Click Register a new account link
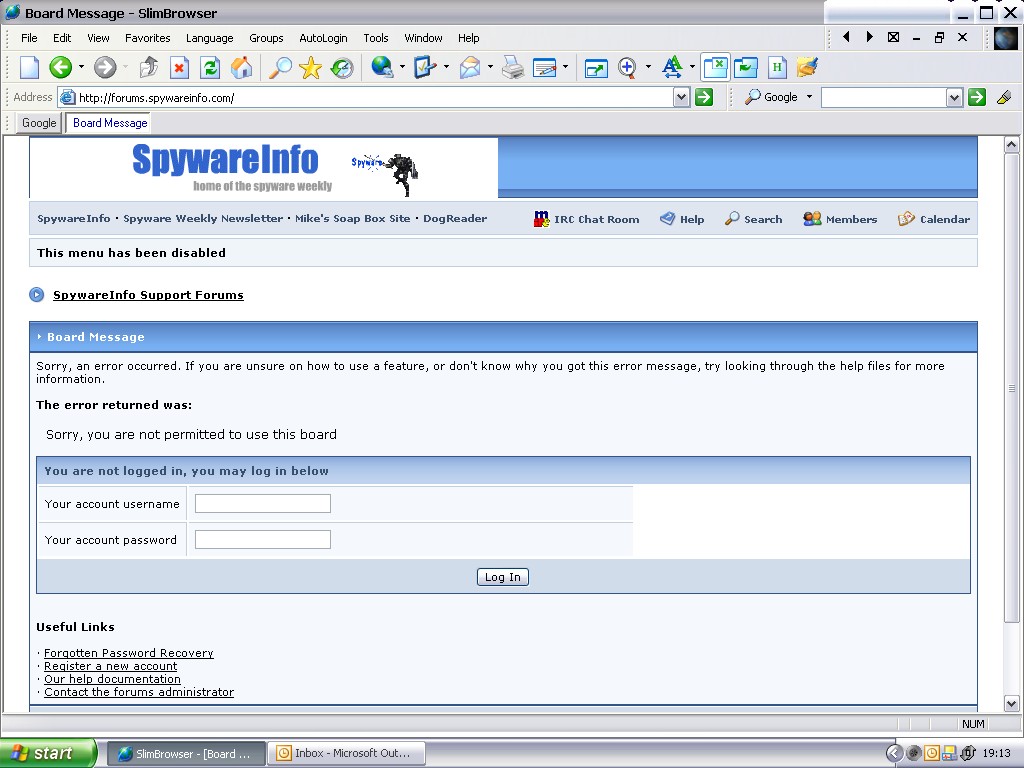1024x768 pixels. pyautogui.click(x=110, y=666)
